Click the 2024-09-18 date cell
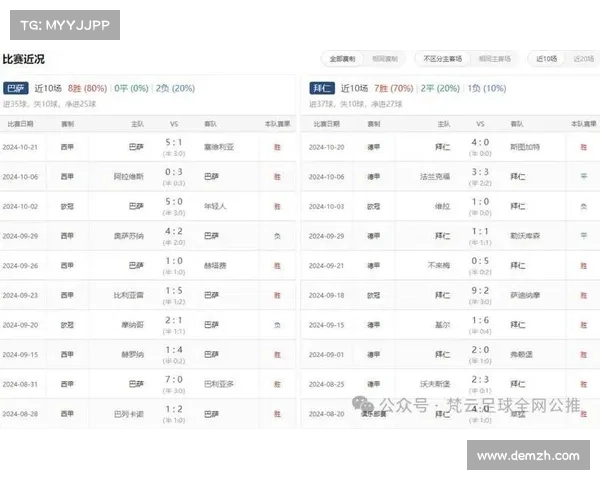This screenshot has width=600, height=480. (x=326, y=296)
